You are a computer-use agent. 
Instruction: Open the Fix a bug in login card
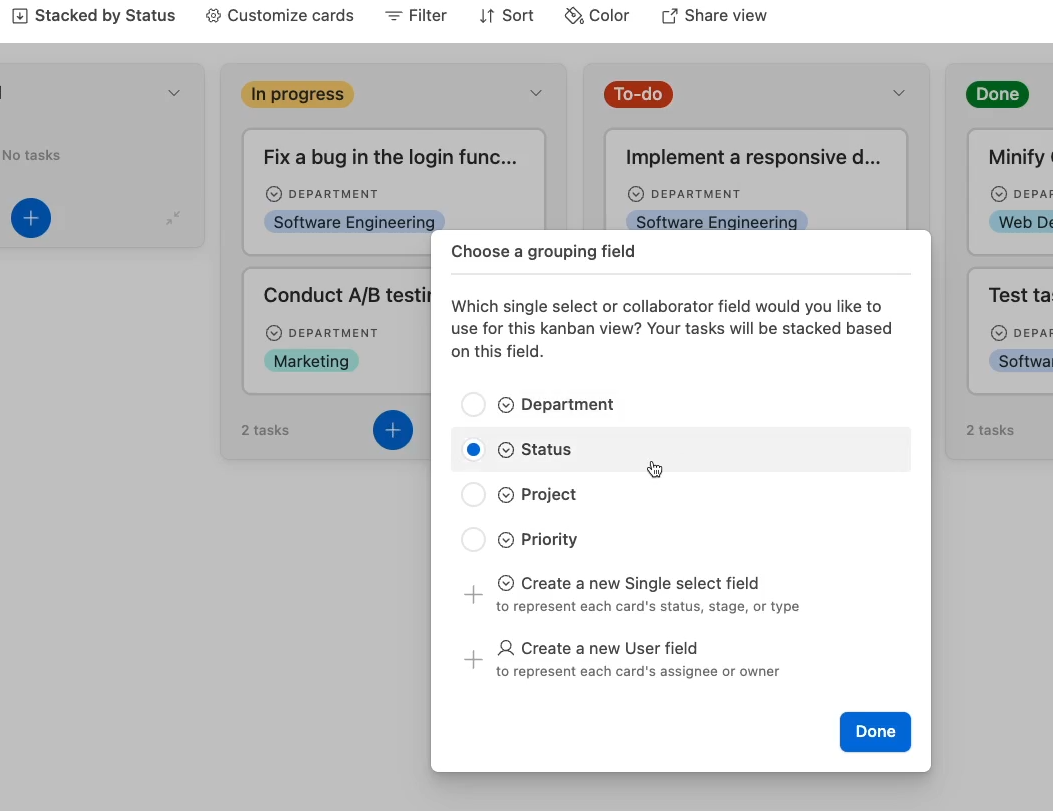point(394,192)
